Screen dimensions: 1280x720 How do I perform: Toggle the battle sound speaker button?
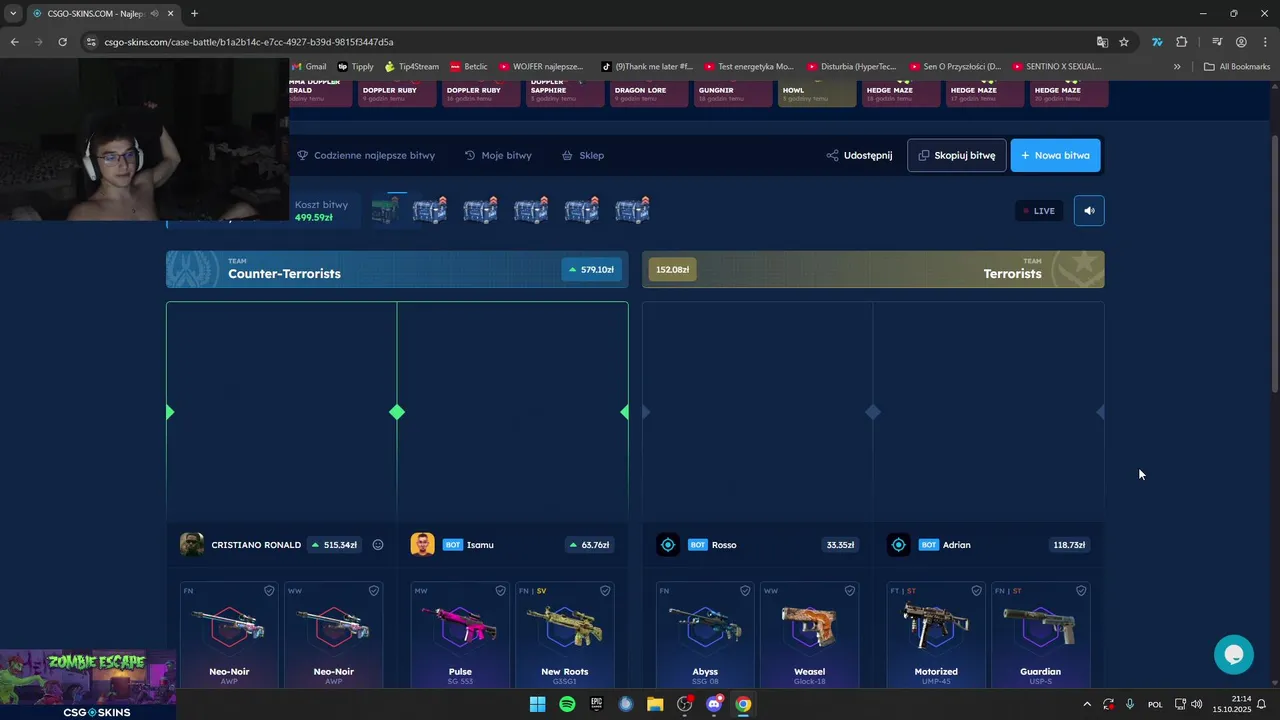1089,210
